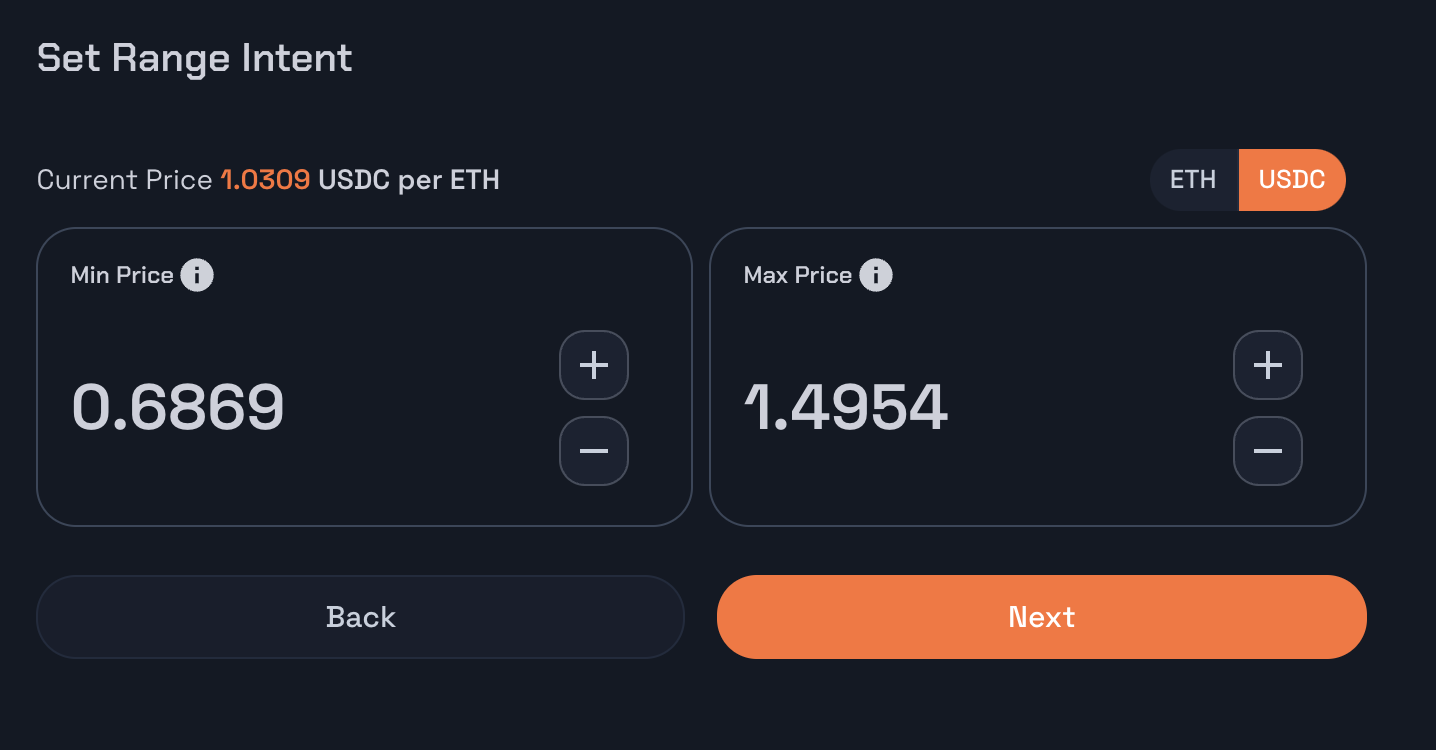Select the USDC toggle option
The image size is (1436, 750).
(1292, 180)
